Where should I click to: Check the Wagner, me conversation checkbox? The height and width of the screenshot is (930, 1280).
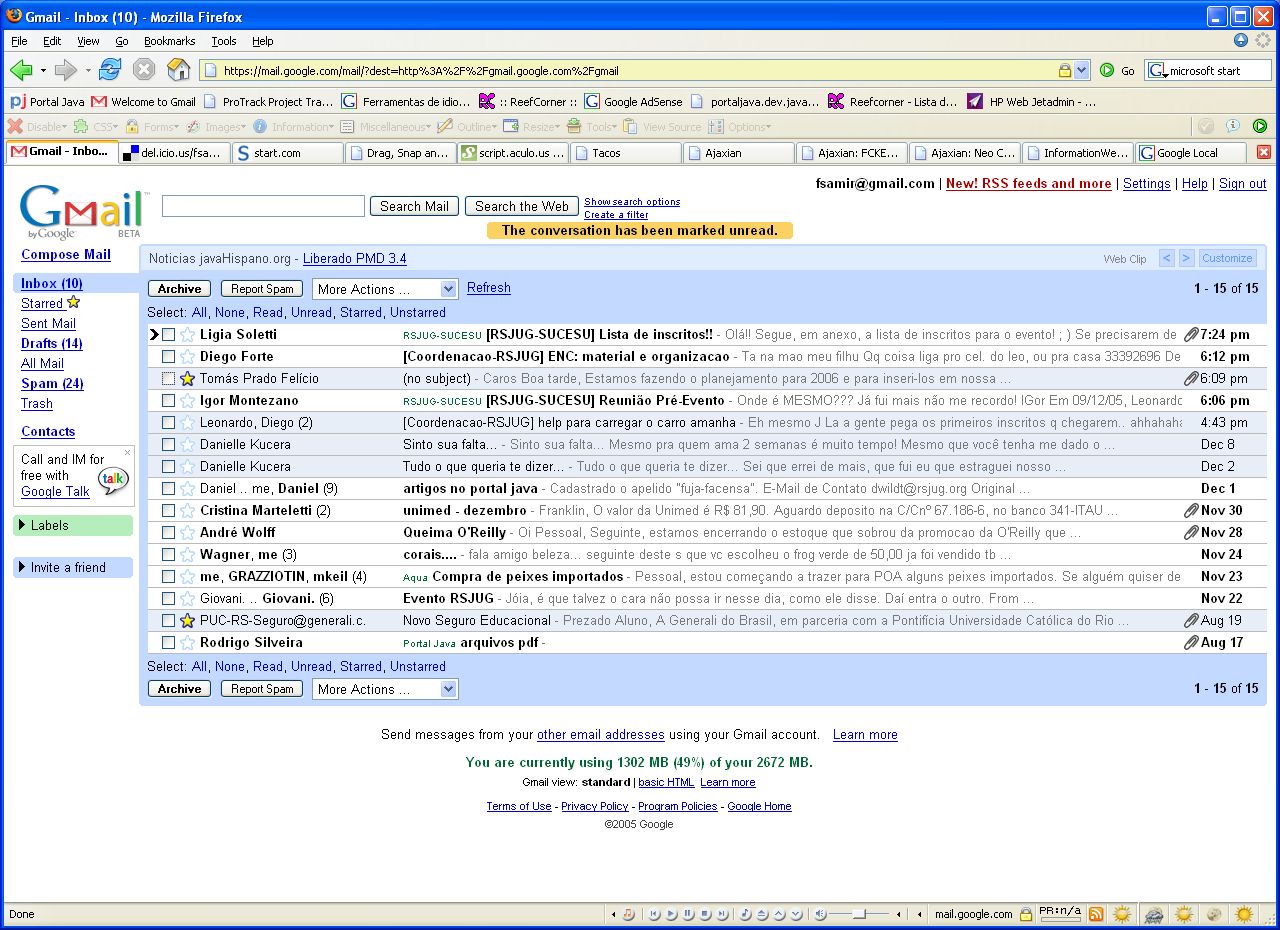tap(168, 555)
